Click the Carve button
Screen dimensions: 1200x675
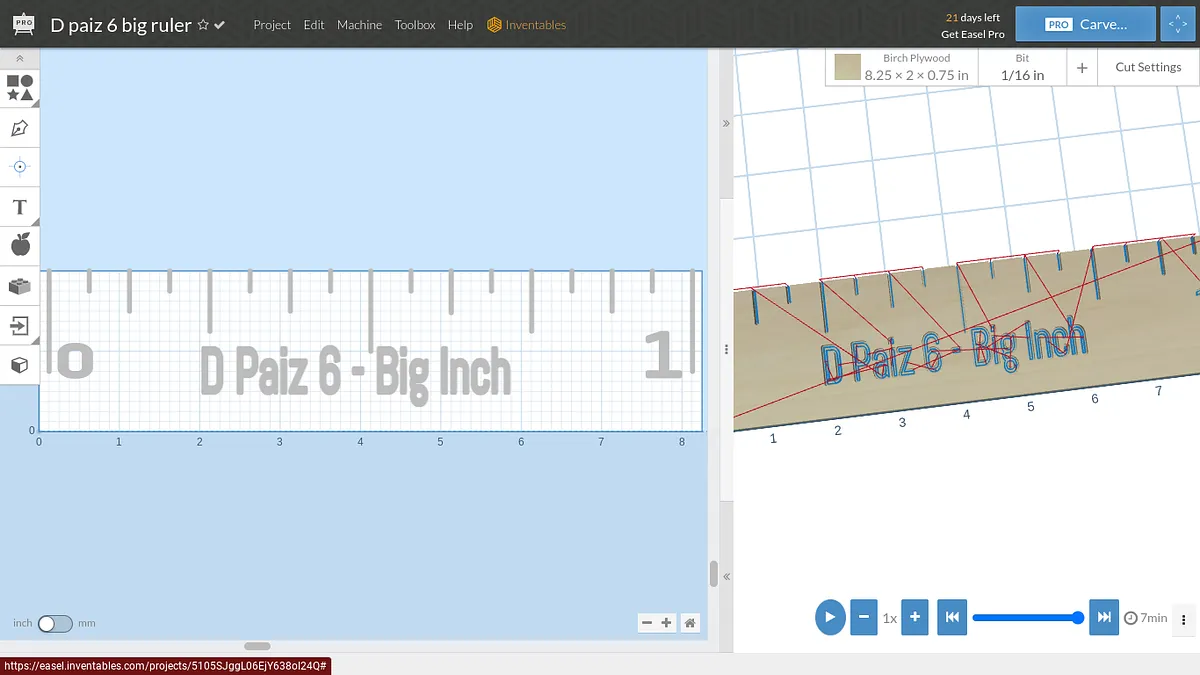click(x=1085, y=25)
